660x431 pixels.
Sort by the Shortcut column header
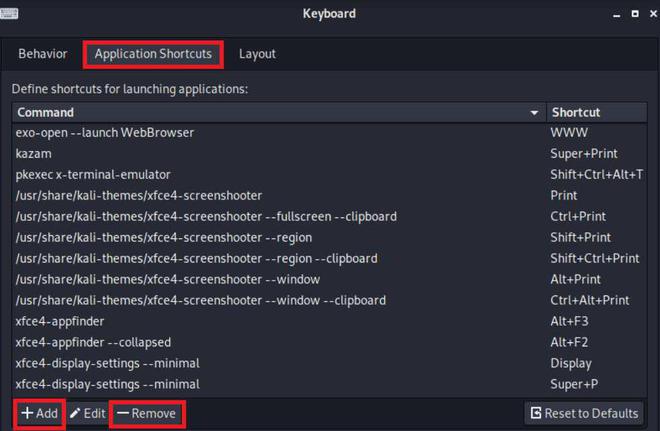(596, 112)
